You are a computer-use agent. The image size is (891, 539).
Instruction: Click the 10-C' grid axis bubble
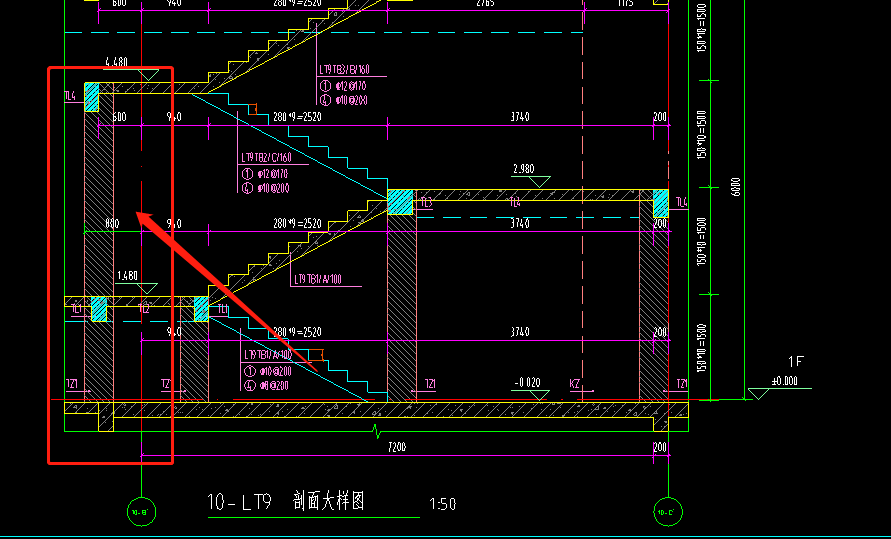668,512
